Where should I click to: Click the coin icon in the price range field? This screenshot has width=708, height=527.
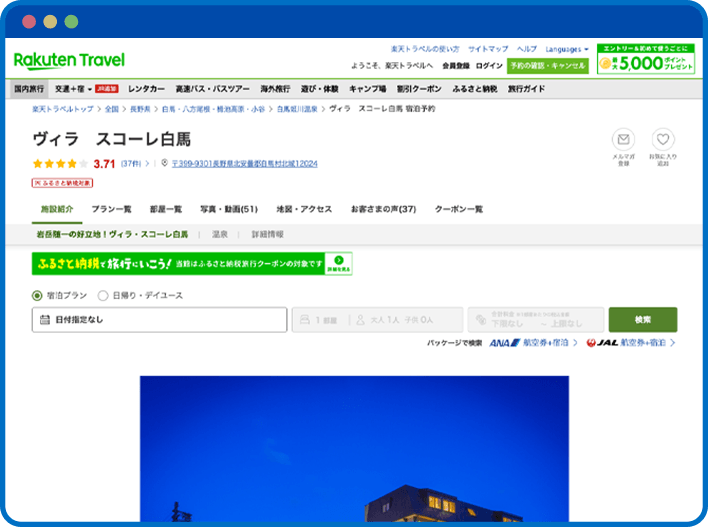pyautogui.click(x=481, y=320)
